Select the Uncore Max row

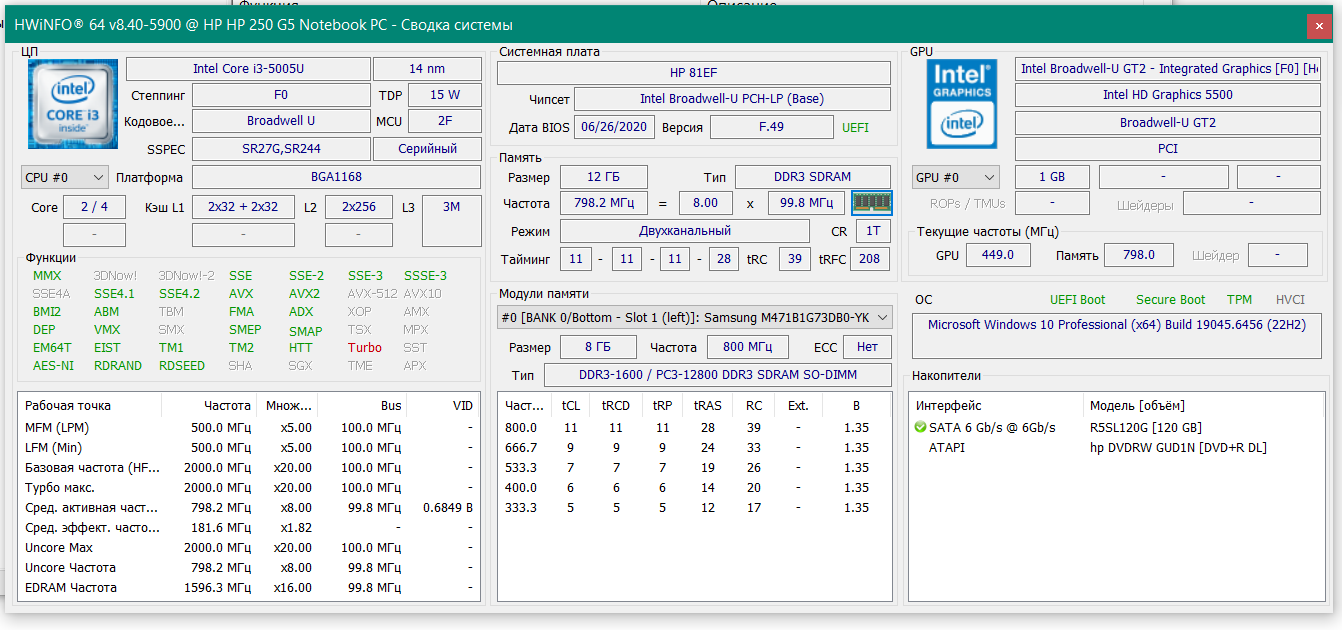point(249,547)
